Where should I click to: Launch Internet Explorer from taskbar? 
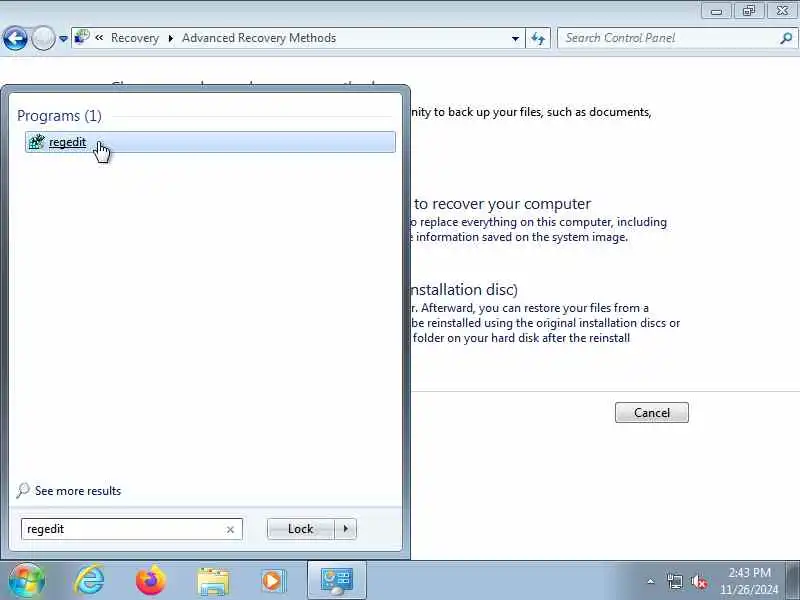89,580
